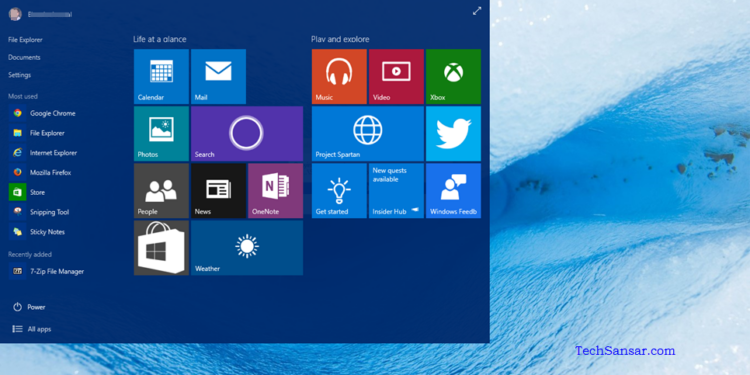Show the All apps list
The width and height of the screenshot is (750, 375).
coord(32,329)
